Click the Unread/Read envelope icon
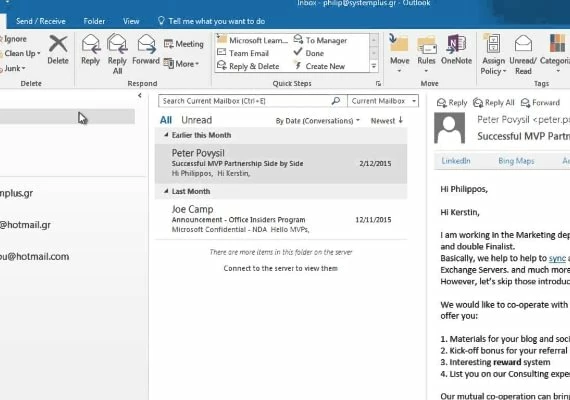Screen dimensions: 570x400 pyautogui.click(x=523, y=44)
